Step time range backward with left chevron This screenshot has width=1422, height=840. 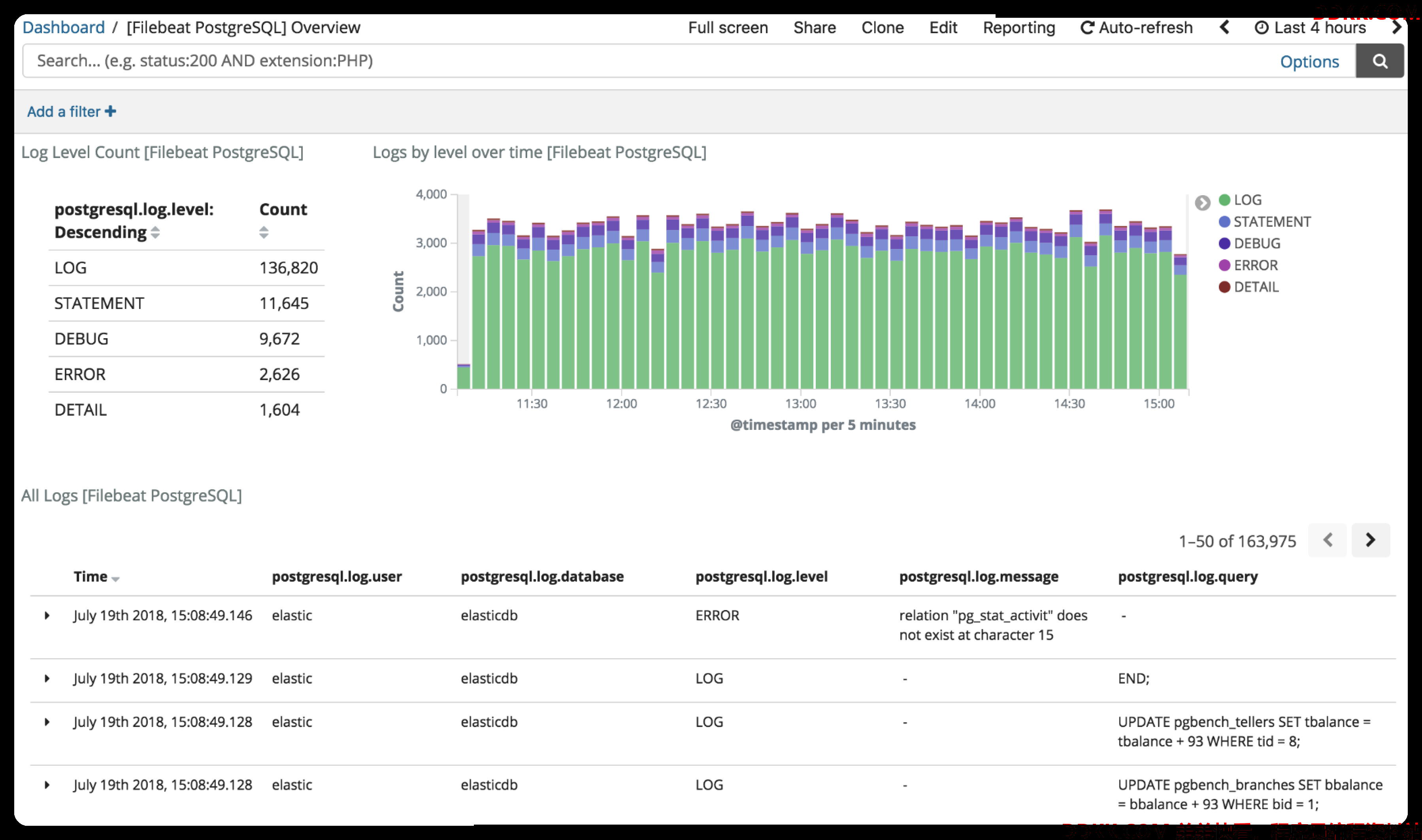1224,28
